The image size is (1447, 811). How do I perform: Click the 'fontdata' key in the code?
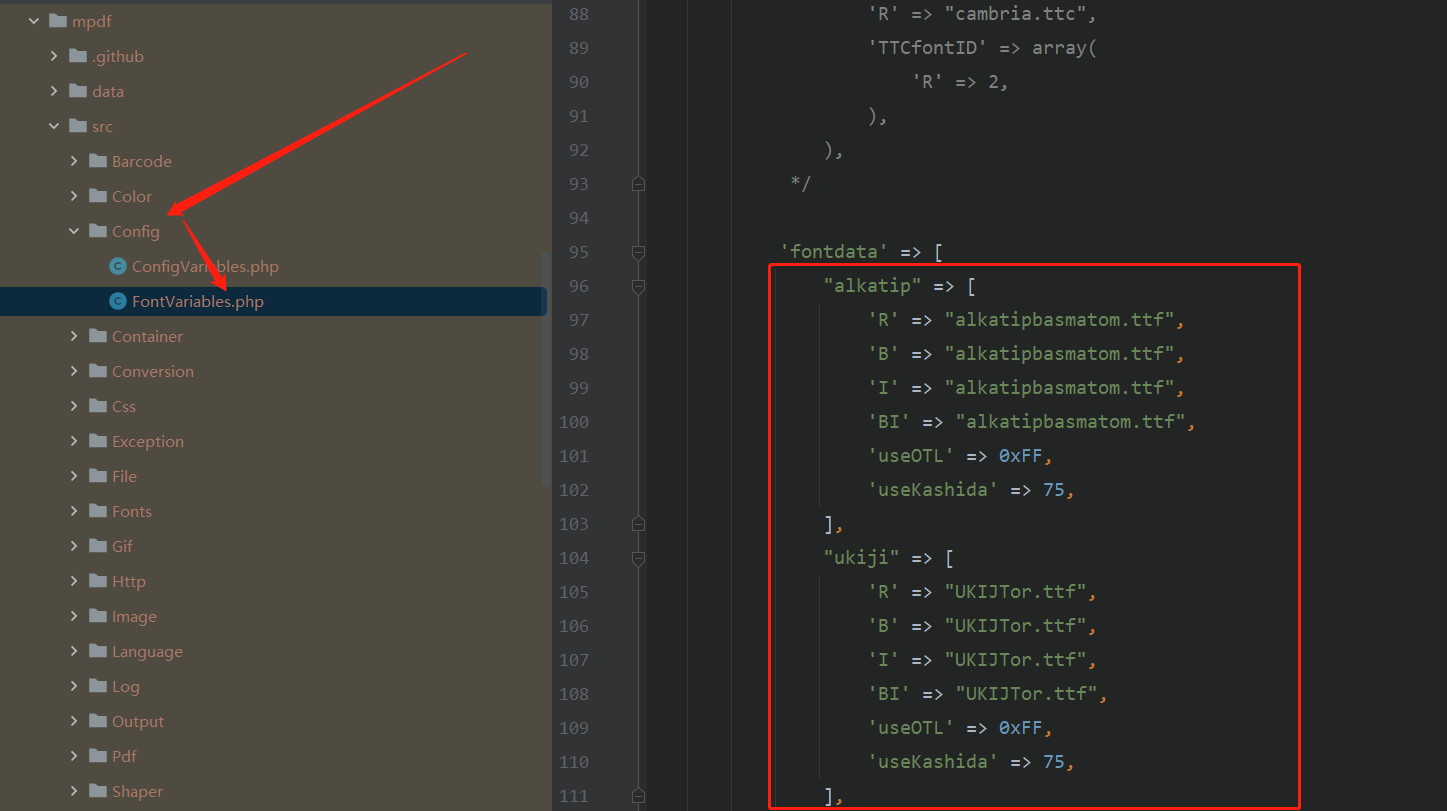pos(835,252)
